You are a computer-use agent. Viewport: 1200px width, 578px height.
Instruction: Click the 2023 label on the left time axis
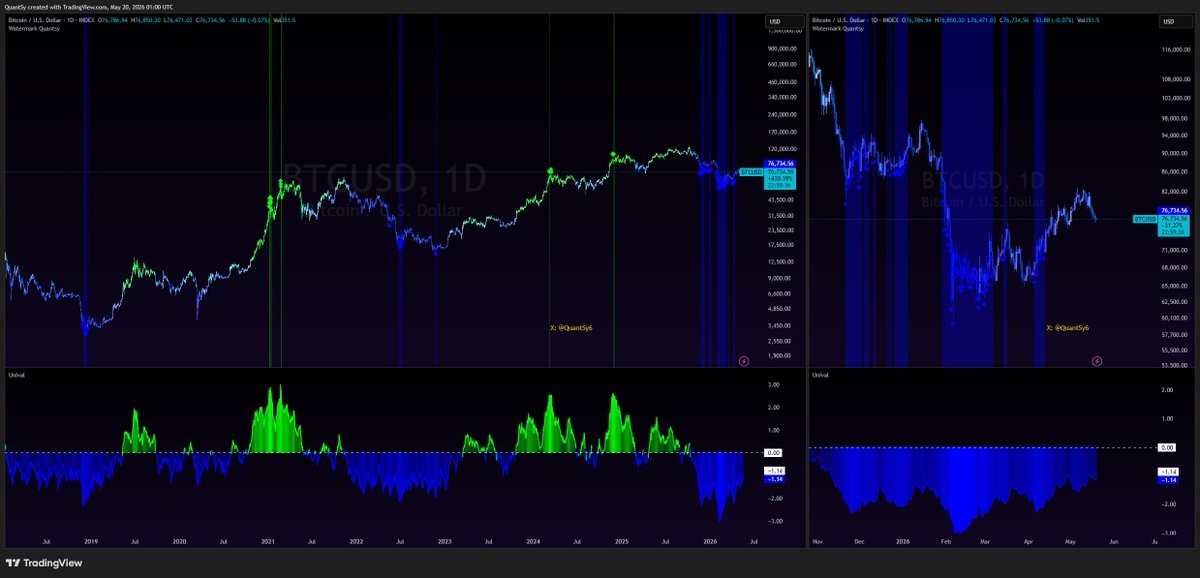pos(444,541)
